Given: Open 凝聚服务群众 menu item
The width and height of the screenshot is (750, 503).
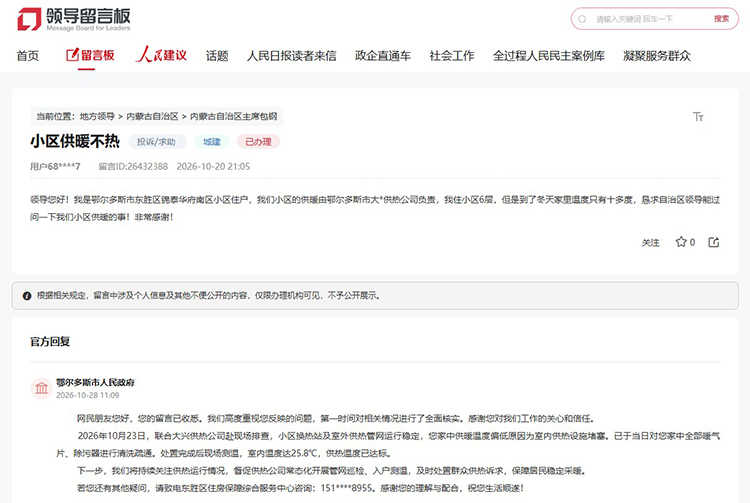Looking at the screenshot, I should [x=657, y=56].
